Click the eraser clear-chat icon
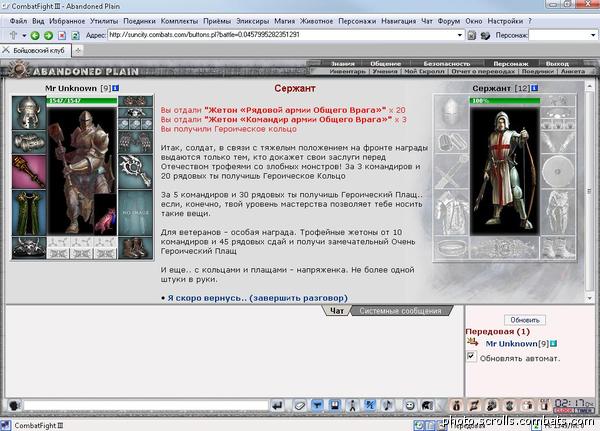 300,405
